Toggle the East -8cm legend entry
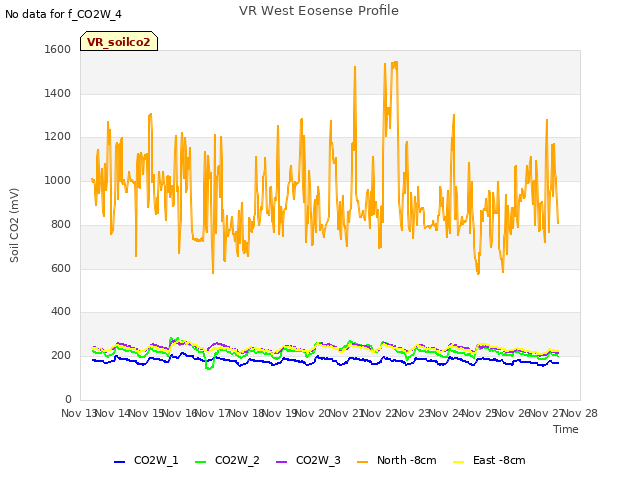This screenshot has height=480, width=640. 489,460
